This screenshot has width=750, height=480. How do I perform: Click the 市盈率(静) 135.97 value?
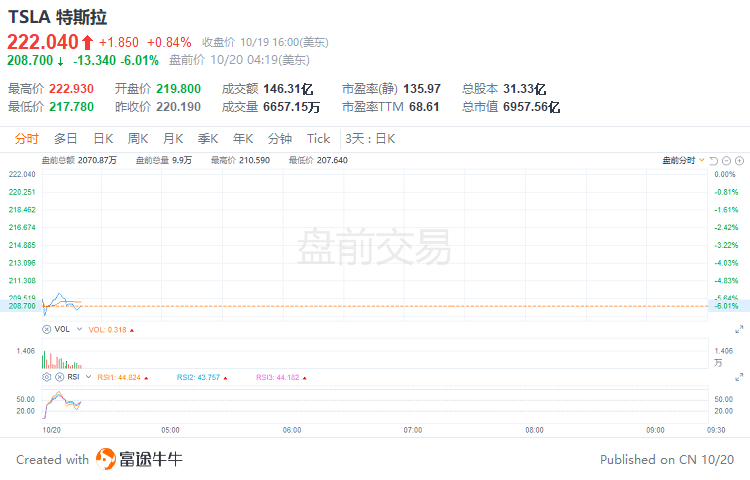422,89
